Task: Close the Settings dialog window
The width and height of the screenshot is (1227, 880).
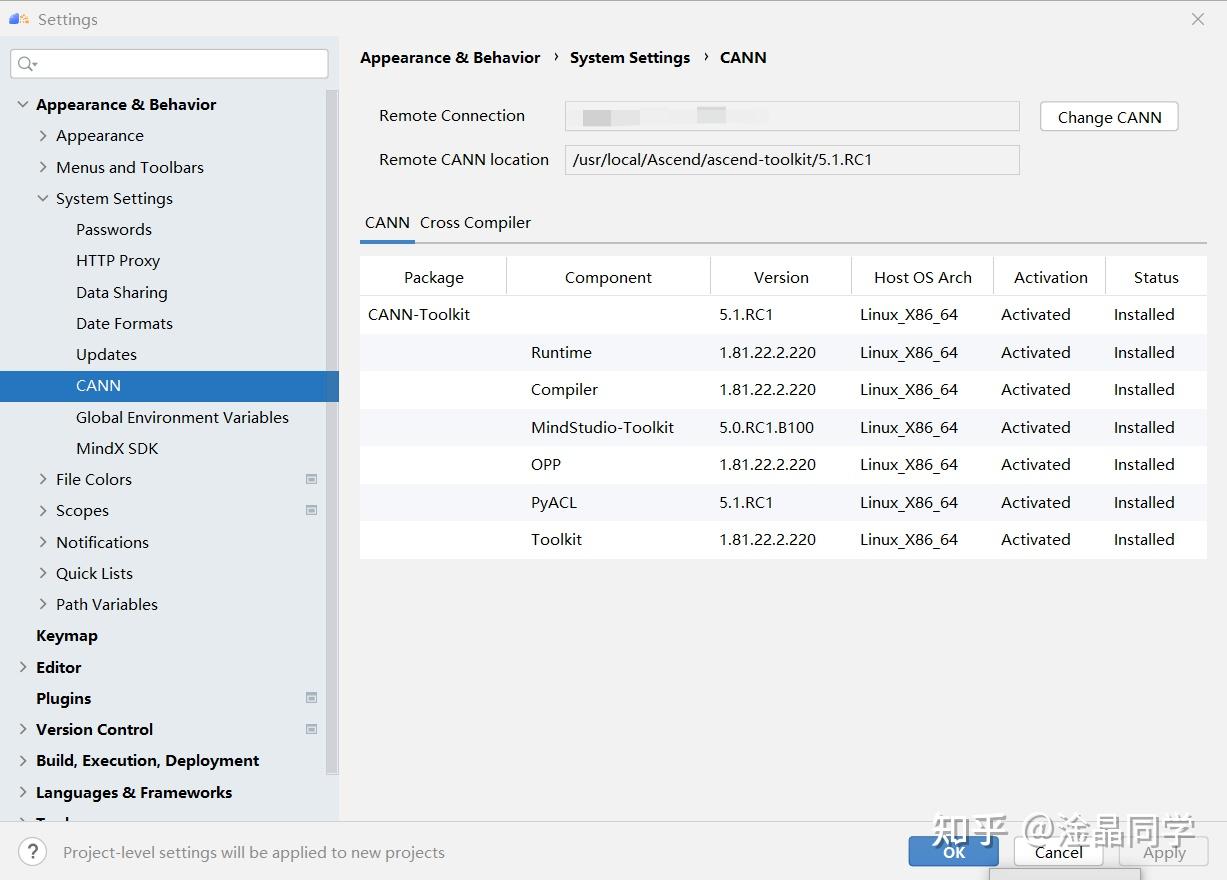Action: (1198, 19)
